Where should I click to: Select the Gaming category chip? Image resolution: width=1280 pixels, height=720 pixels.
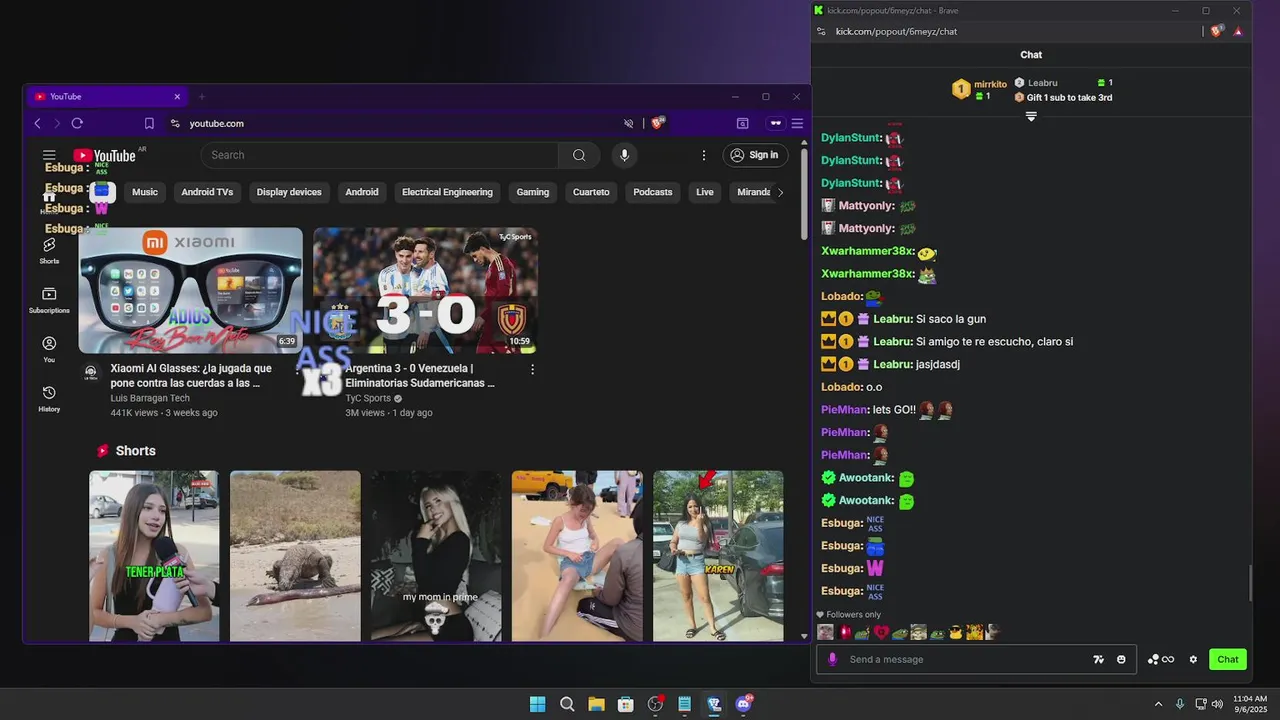[x=533, y=192]
